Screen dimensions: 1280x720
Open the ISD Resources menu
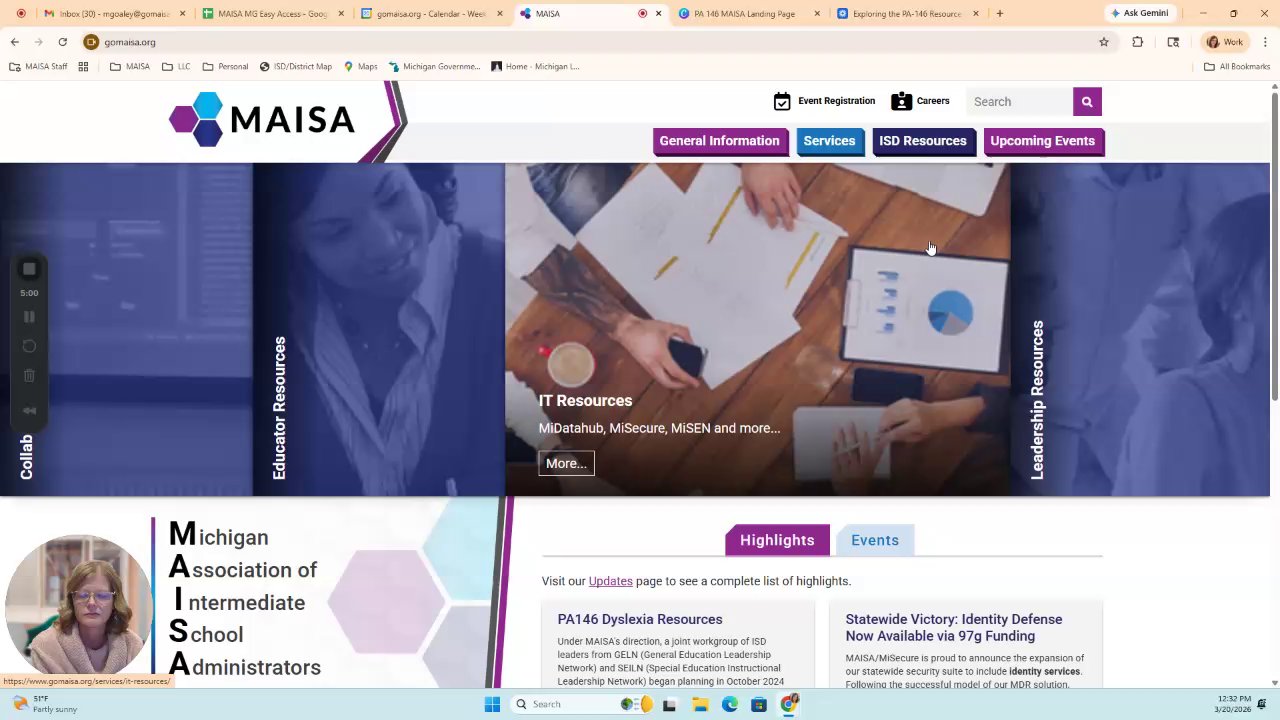(923, 141)
